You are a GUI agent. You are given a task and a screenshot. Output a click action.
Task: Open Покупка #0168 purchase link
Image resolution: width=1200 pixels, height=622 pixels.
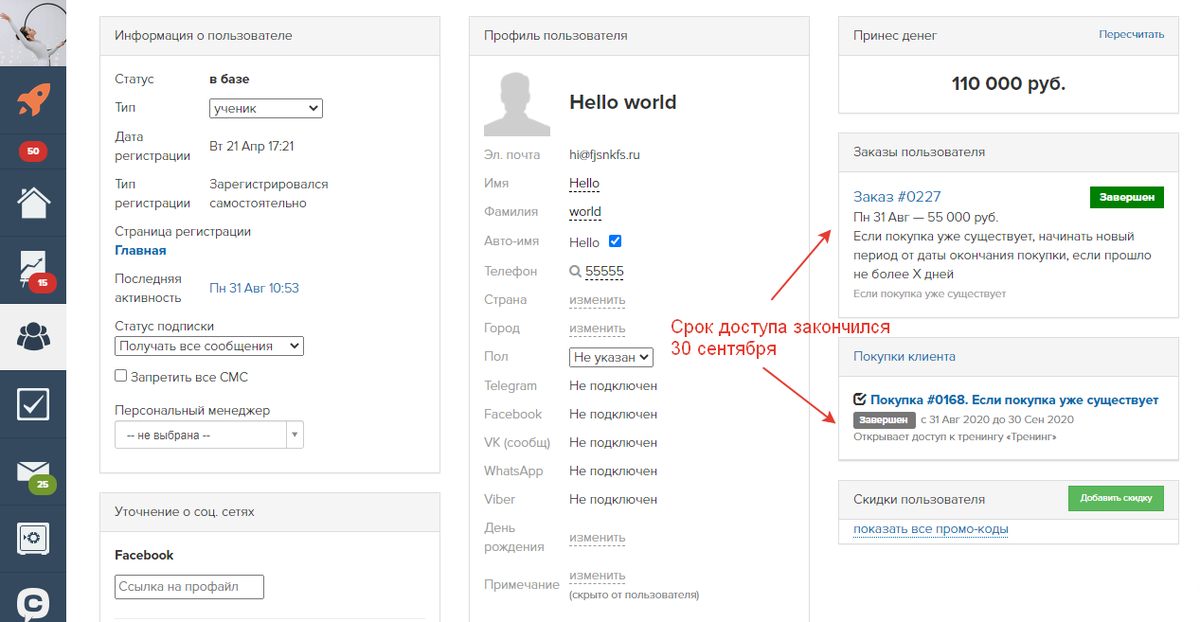click(1014, 400)
